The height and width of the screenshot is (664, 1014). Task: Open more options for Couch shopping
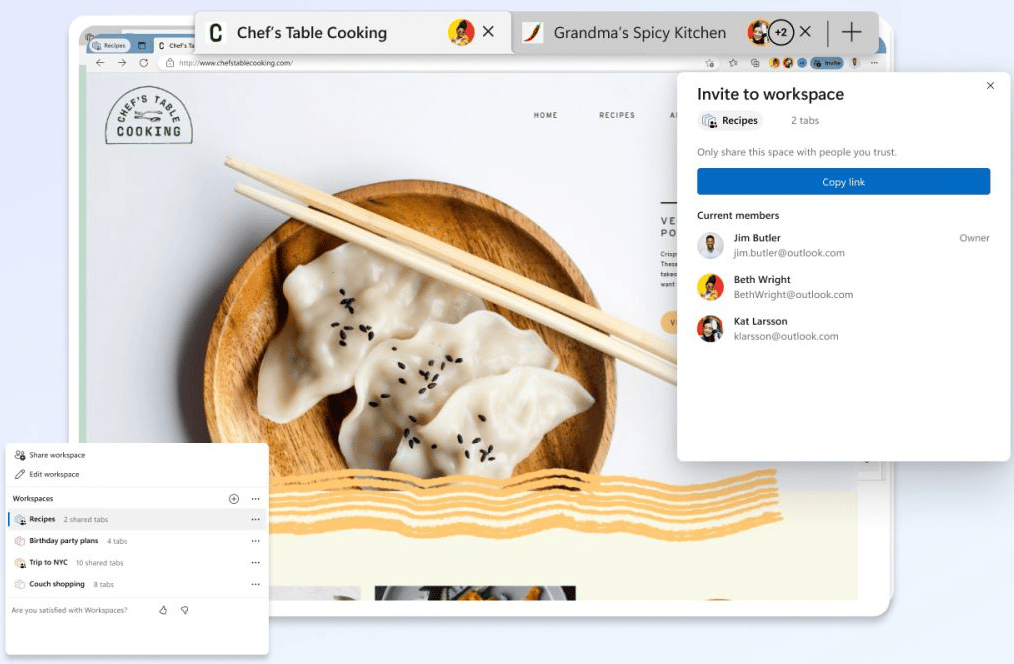point(255,584)
